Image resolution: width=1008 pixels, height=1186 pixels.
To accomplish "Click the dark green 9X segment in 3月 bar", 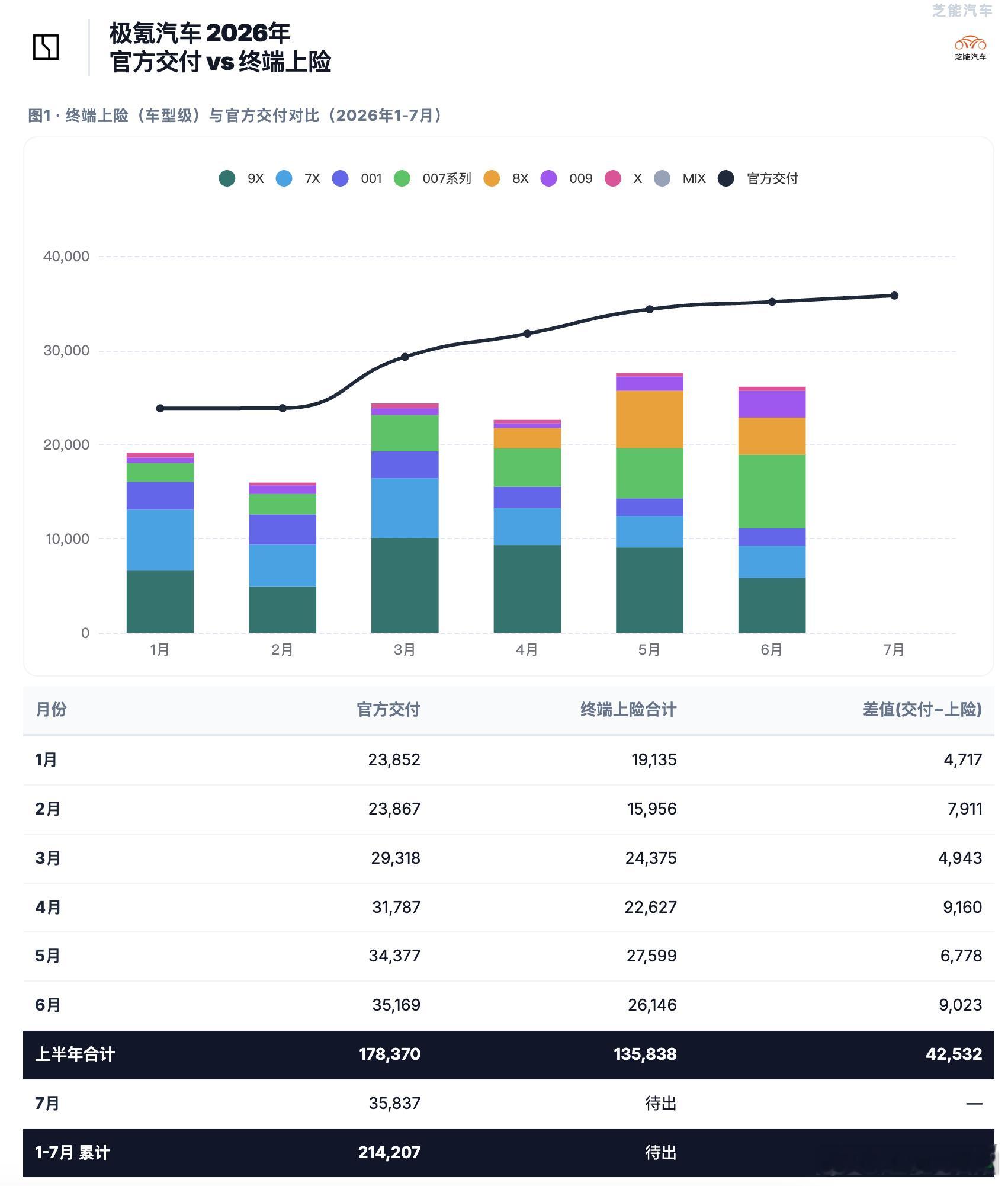I will pyautogui.click(x=405, y=585).
